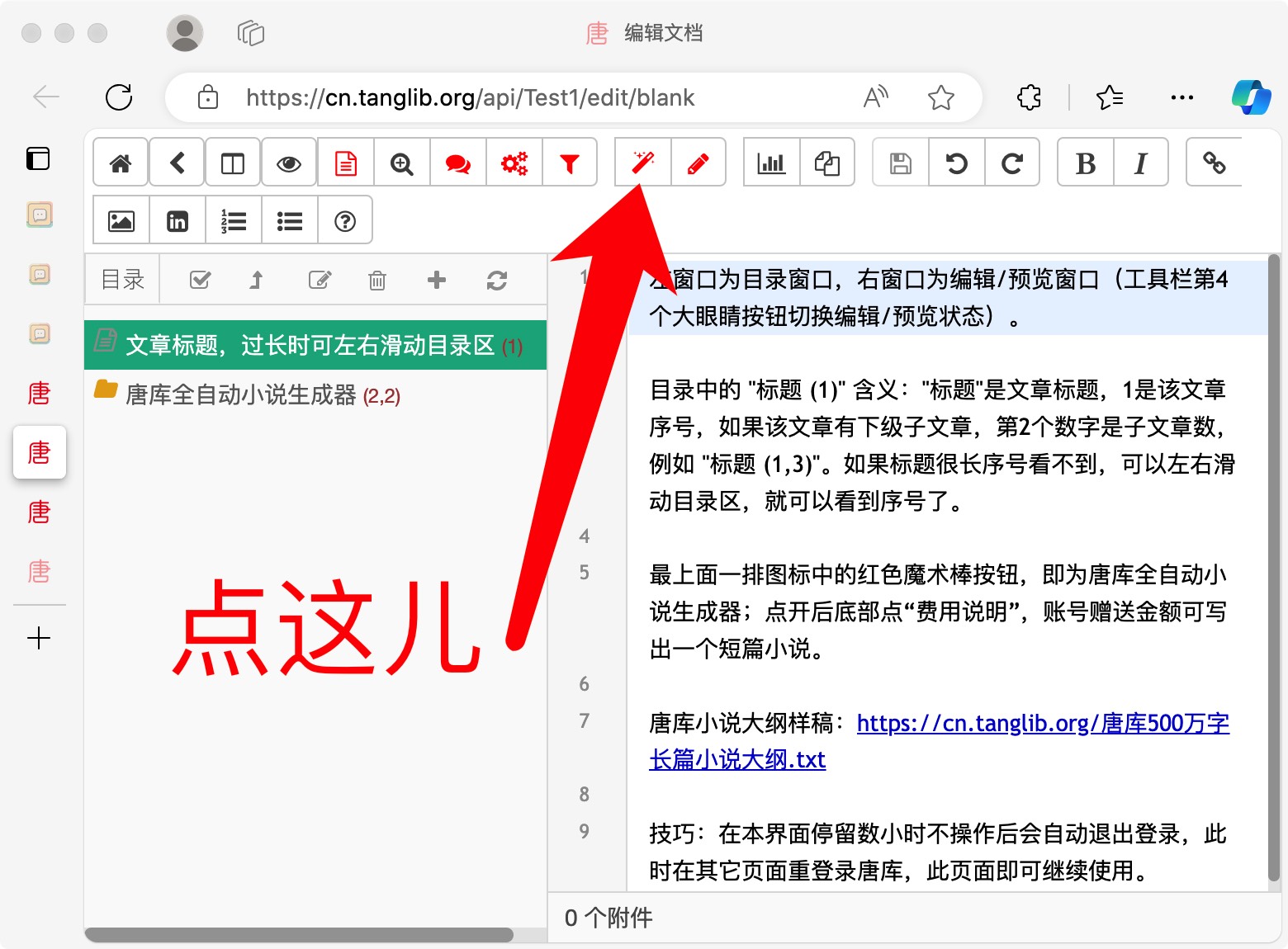1288x949 pixels.
Task: Open help with the question mark icon
Action: [345, 220]
